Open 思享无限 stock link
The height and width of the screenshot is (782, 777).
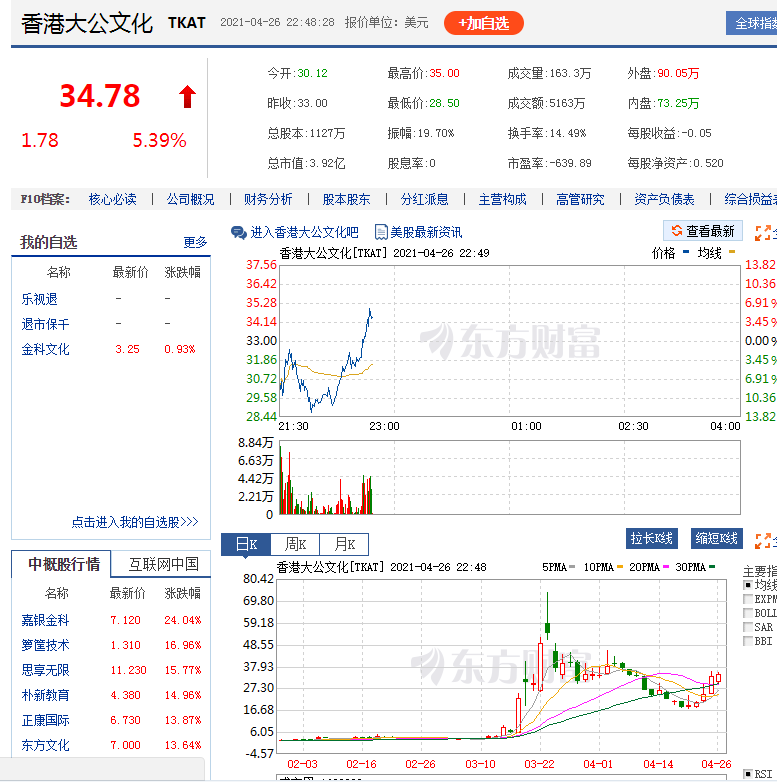[x=45, y=670]
